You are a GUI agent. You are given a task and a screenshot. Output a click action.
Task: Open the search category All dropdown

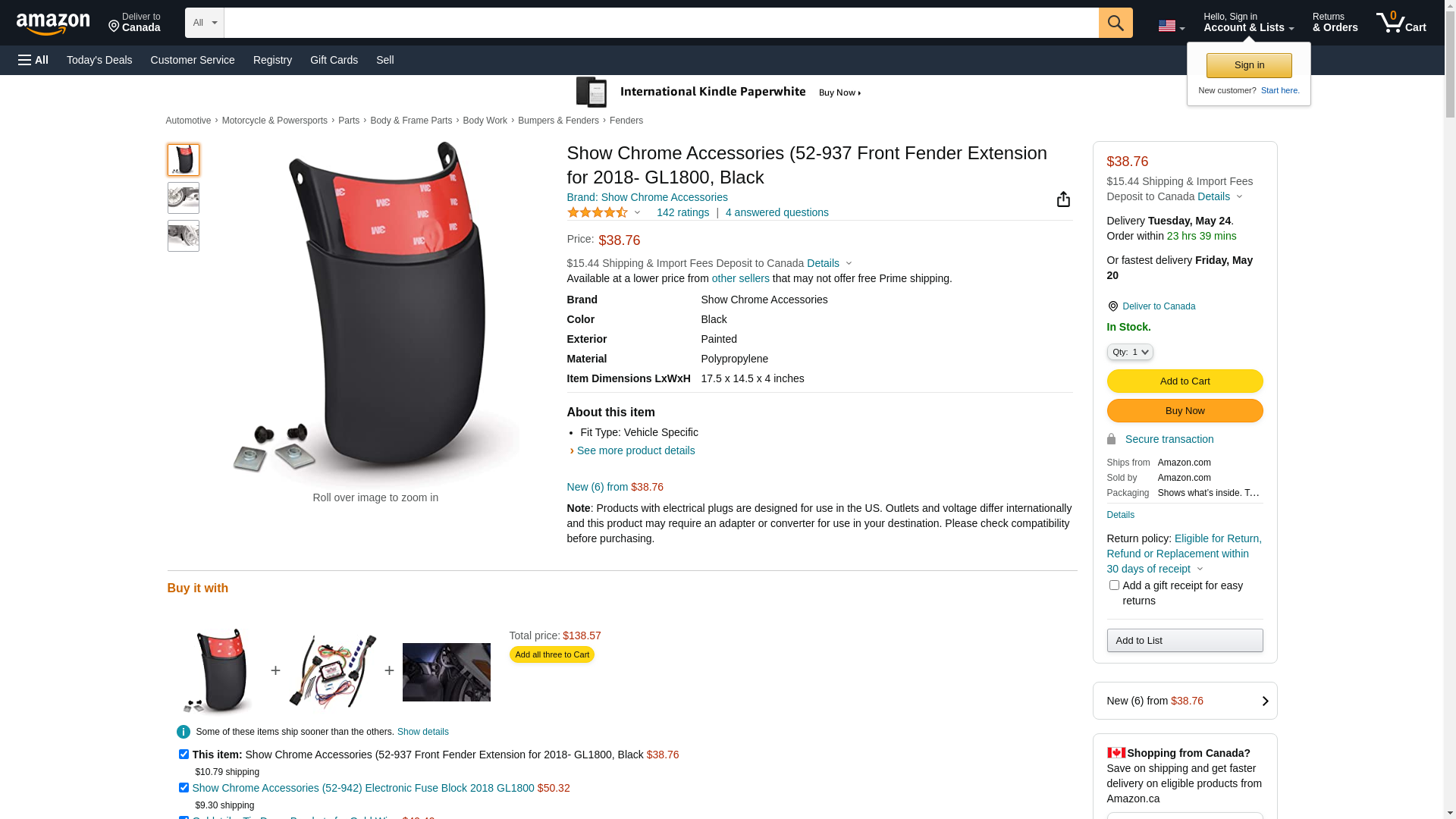tap(205, 23)
